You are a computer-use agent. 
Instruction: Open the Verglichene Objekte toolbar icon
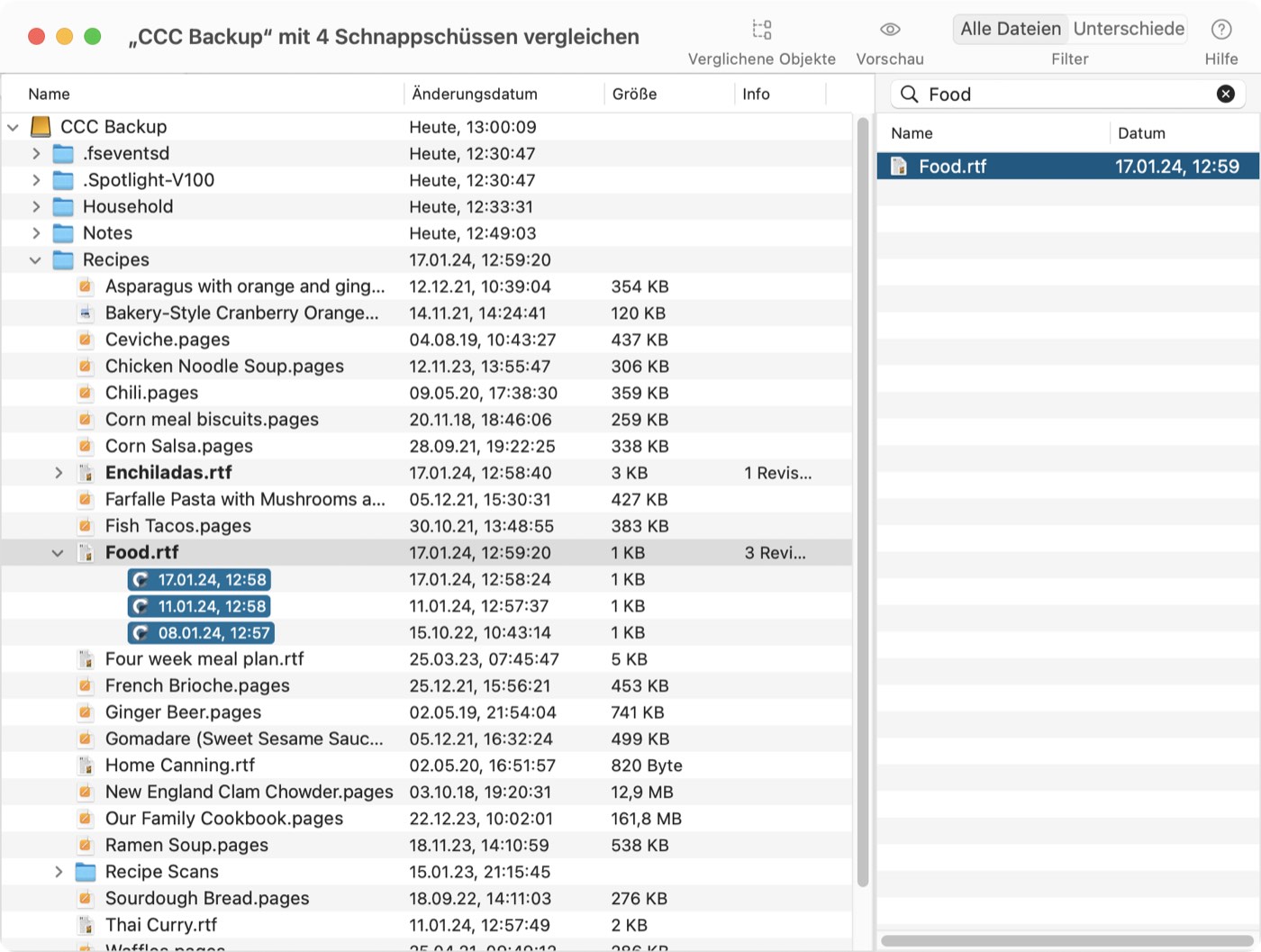tap(762, 30)
